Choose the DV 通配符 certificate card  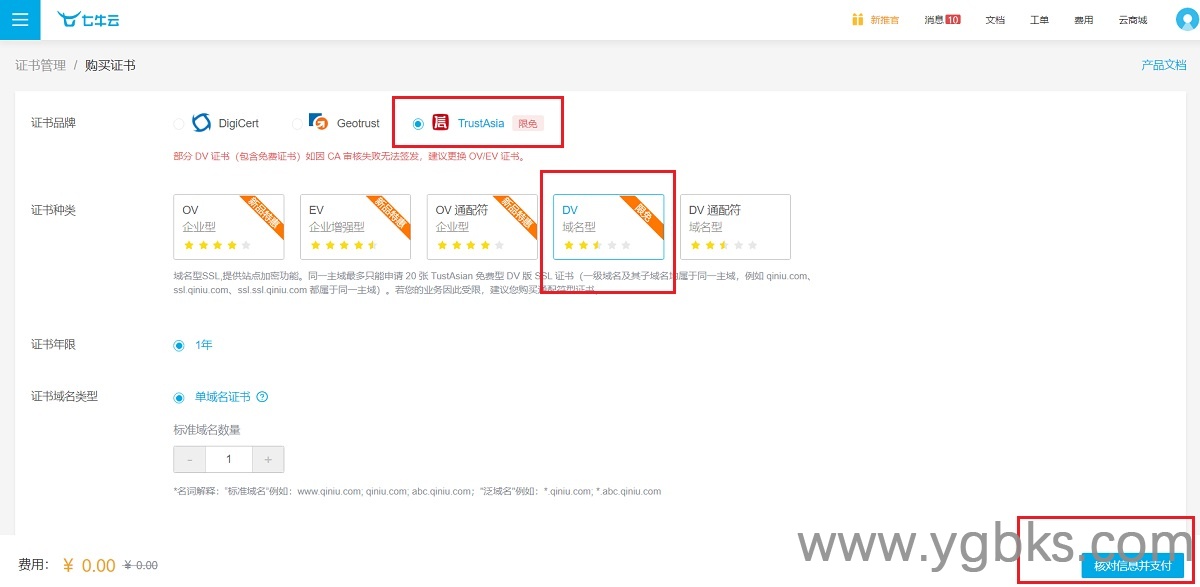click(735, 227)
